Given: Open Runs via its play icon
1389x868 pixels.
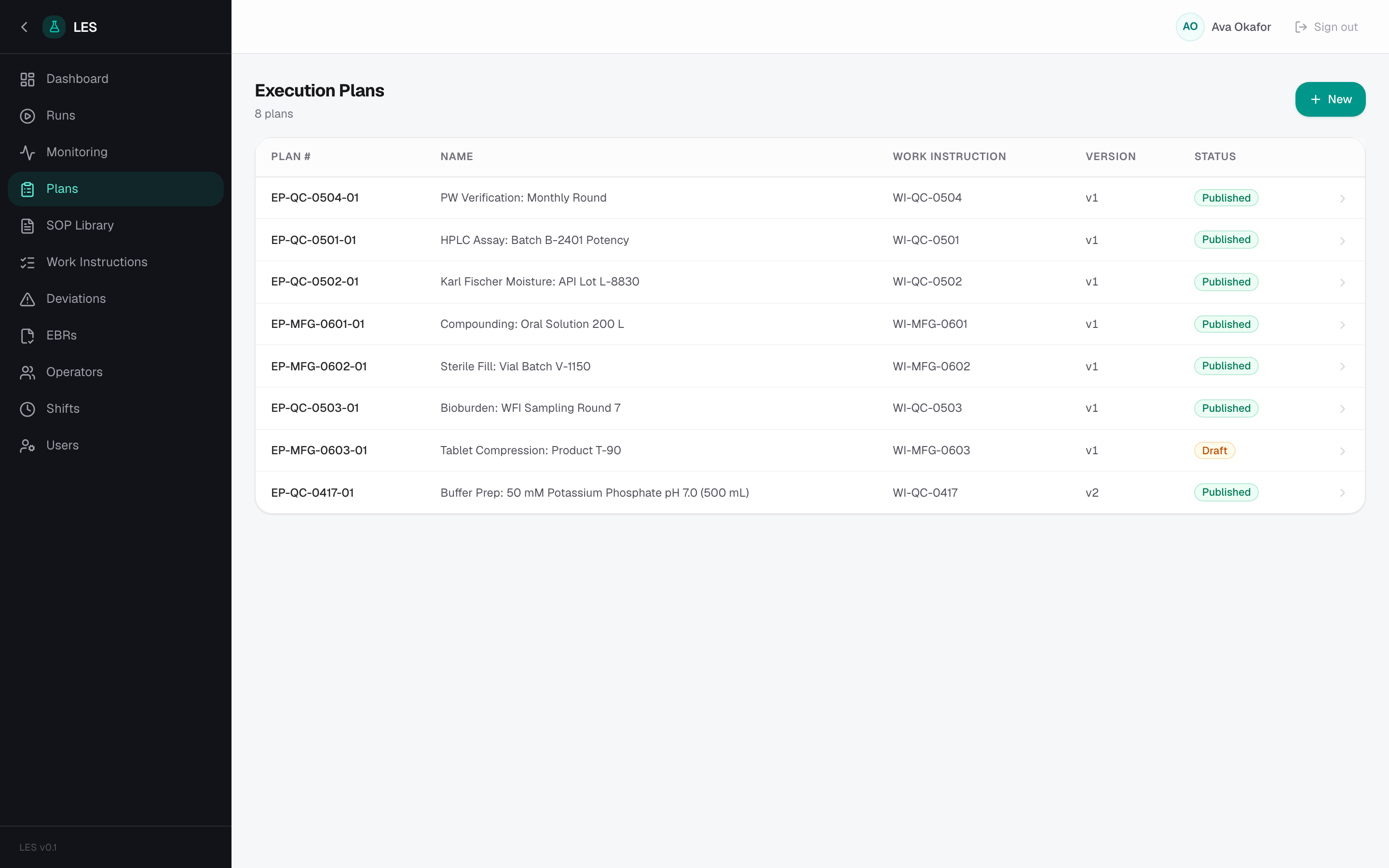Looking at the screenshot, I should coord(27,116).
